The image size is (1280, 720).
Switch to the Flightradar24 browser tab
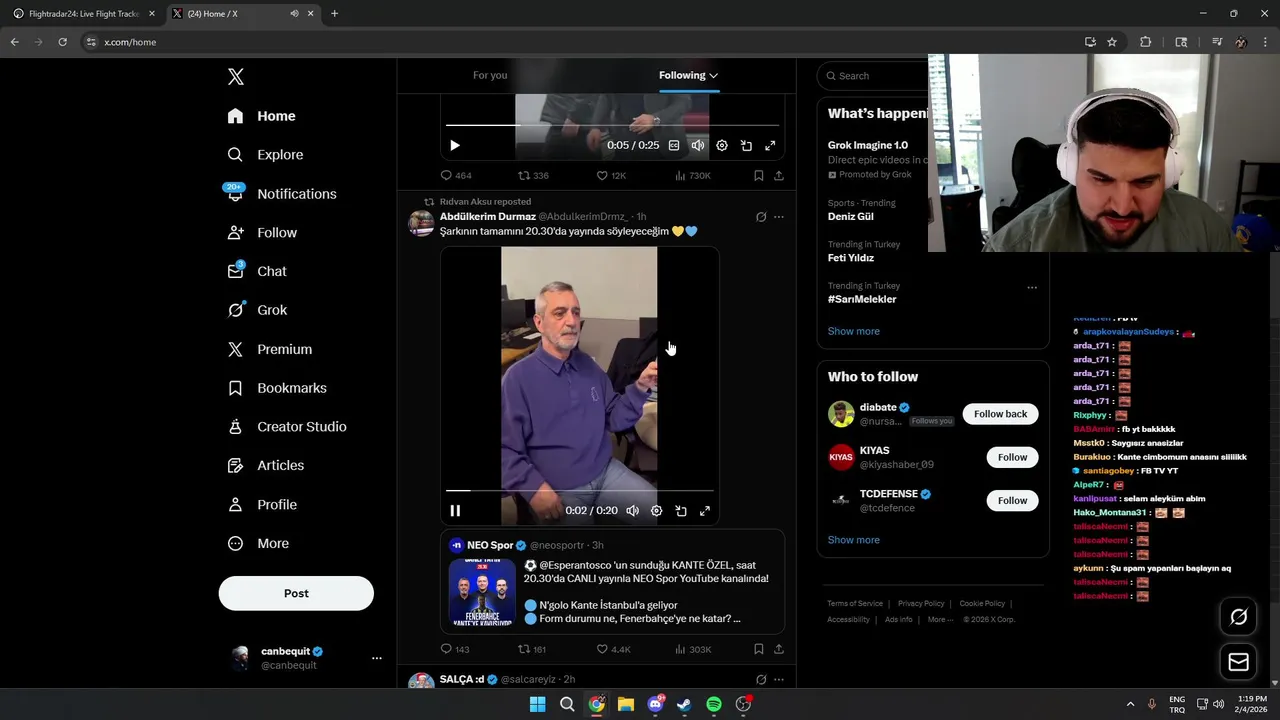(x=83, y=14)
